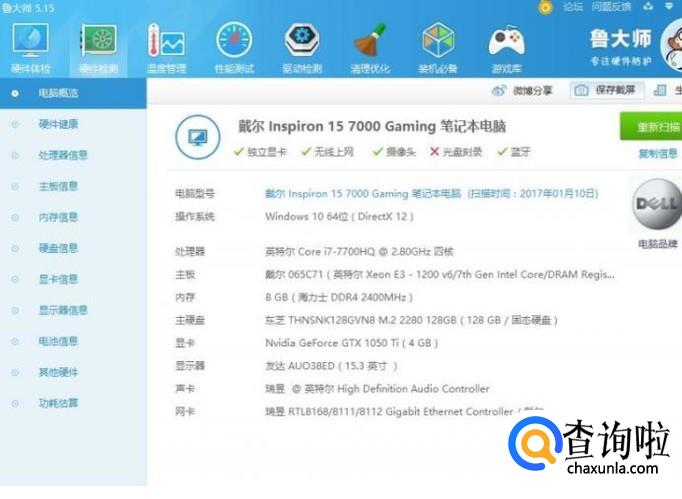Open the 清理优化 cleanup broom icon

point(370,43)
